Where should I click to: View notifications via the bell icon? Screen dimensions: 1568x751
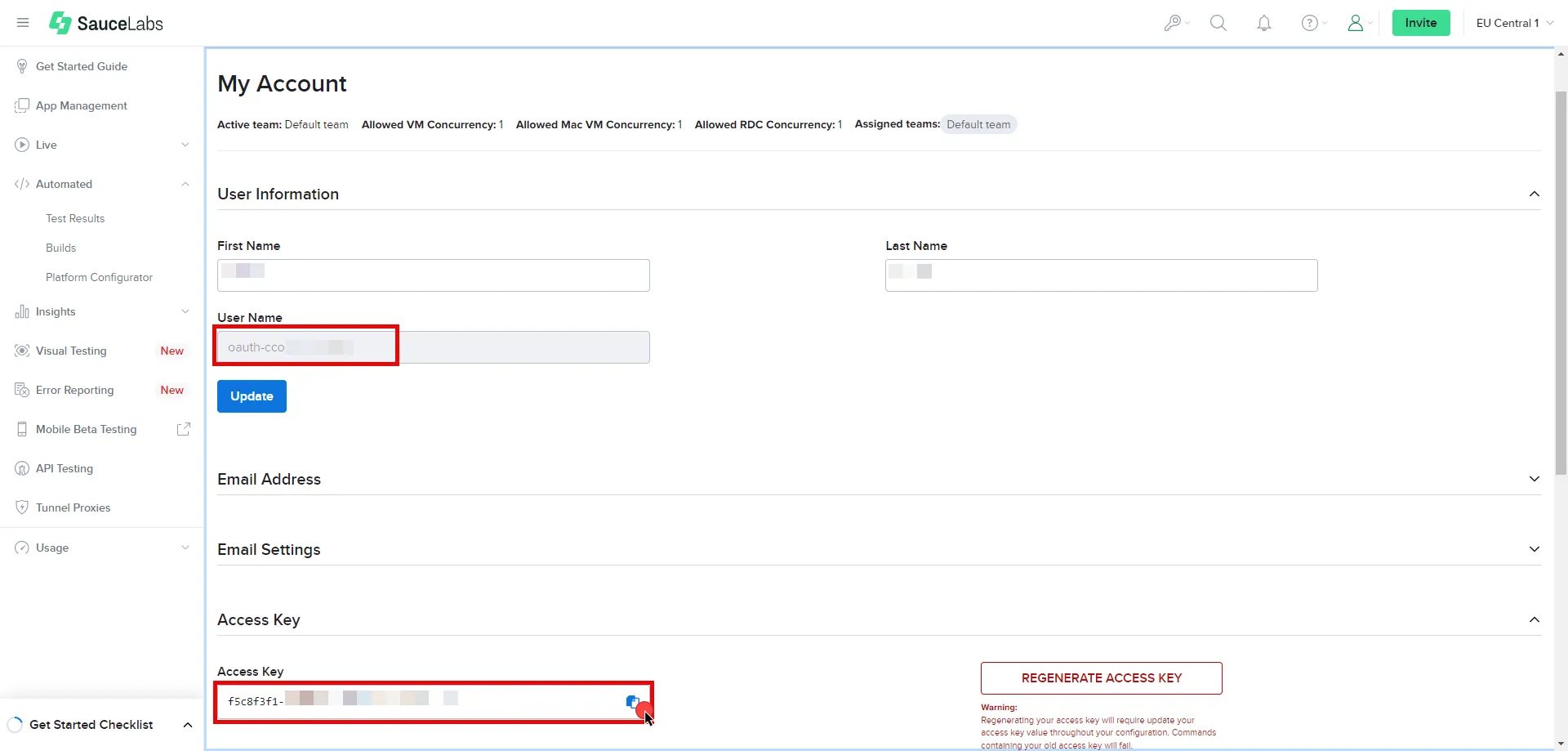click(1263, 23)
